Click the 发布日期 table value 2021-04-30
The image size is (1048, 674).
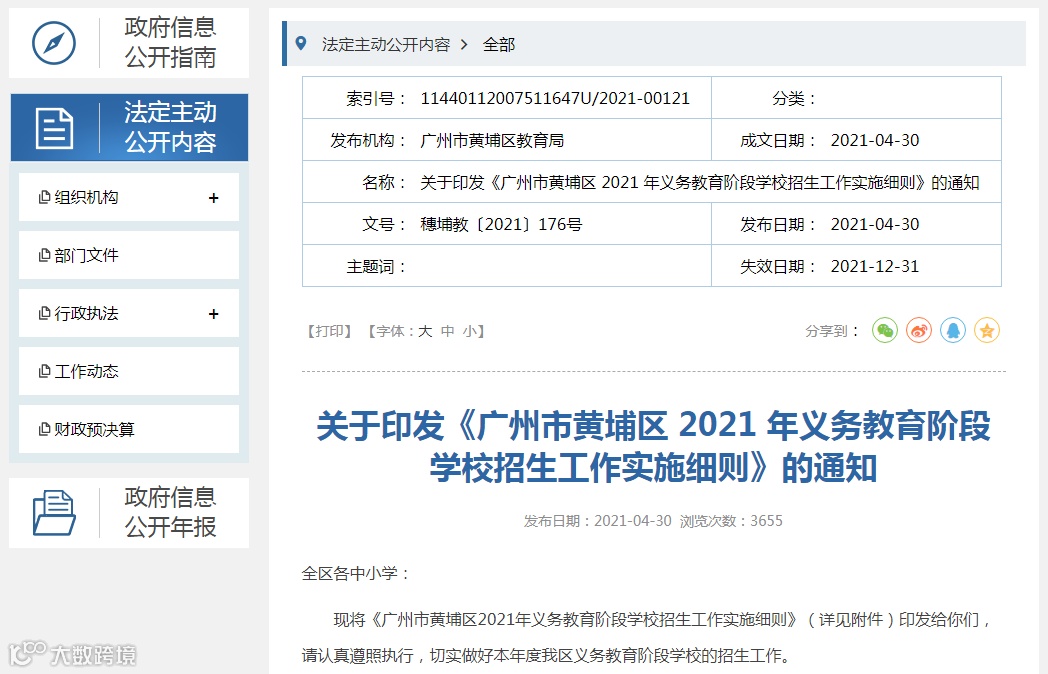875,224
